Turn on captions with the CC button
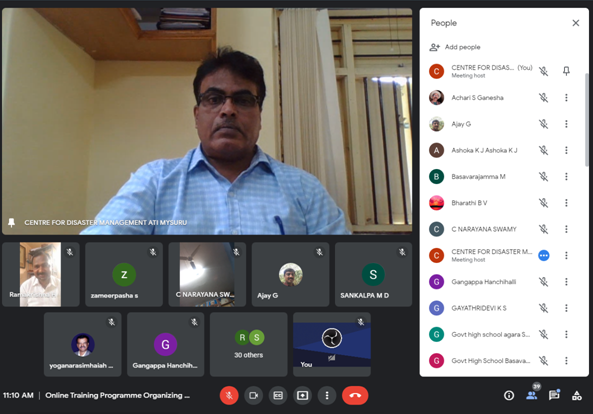The height and width of the screenshot is (414, 593). (x=278, y=395)
